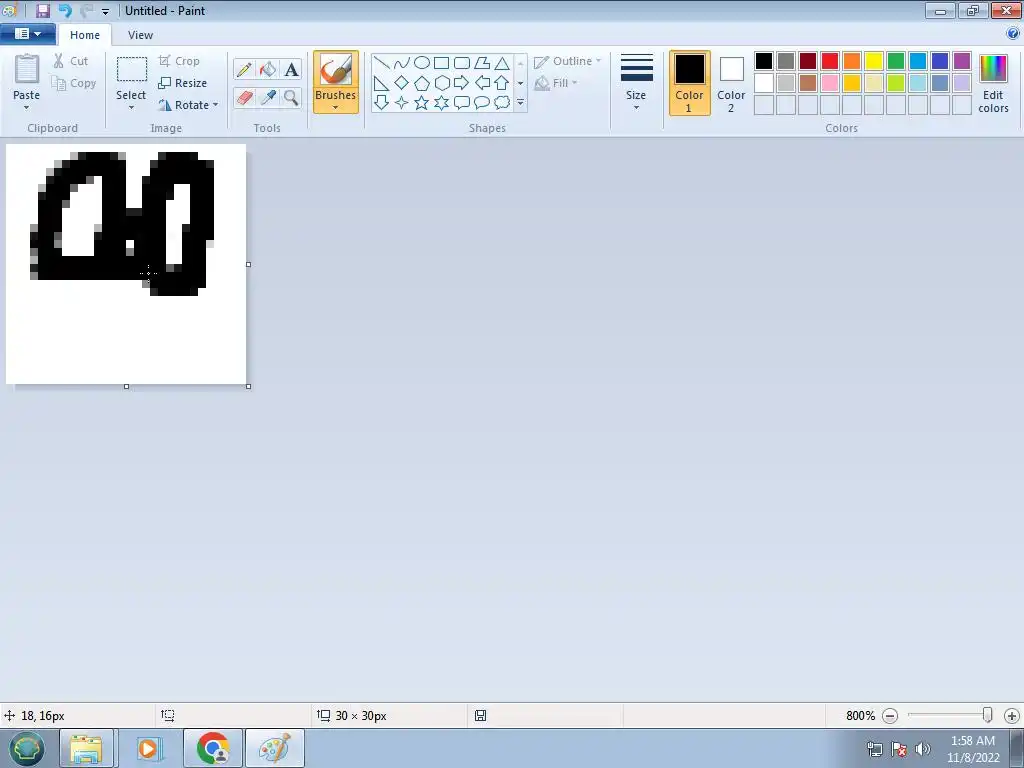Select the Fill with color bucket tool
1024x768 pixels.
pos(268,69)
